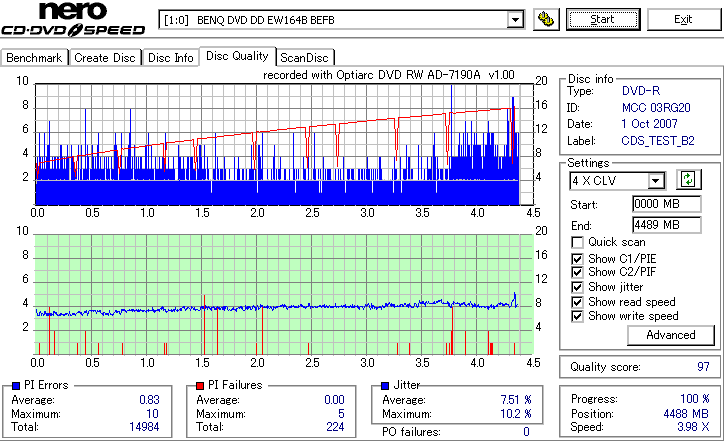The image size is (724, 441).
Task: Select the Disc Quality tab
Action: point(237,56)
